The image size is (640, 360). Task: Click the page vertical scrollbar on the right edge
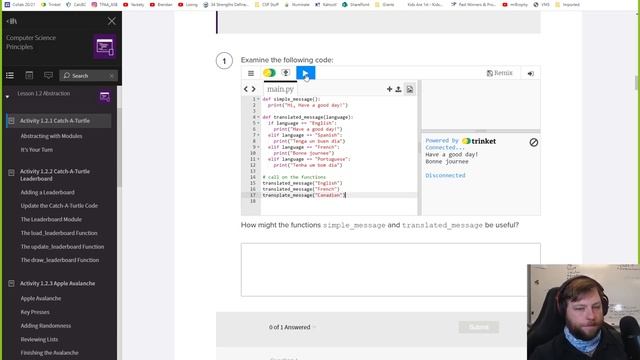(x=637, y=83)
